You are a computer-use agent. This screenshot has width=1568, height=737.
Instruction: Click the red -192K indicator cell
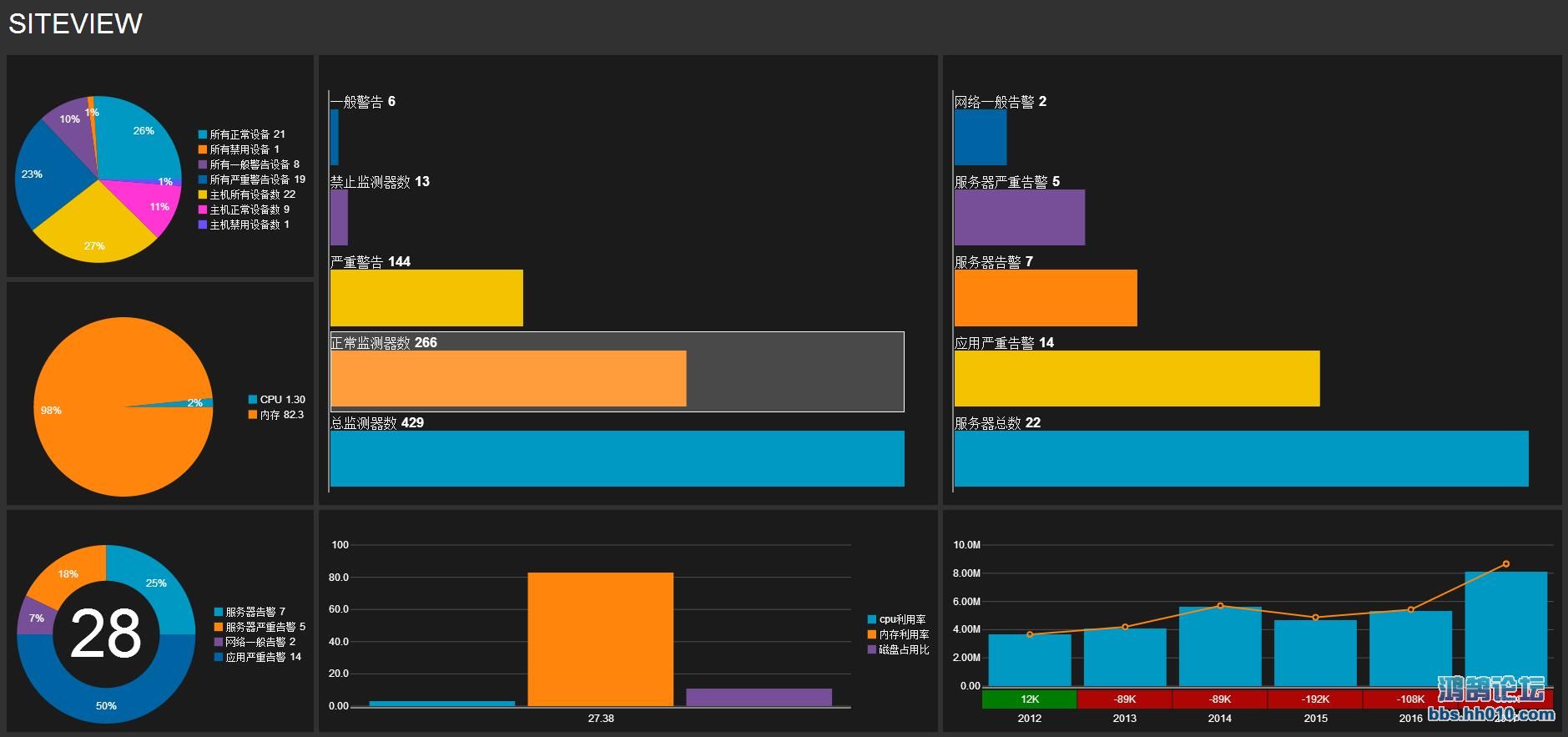[x=1315, y=699]
